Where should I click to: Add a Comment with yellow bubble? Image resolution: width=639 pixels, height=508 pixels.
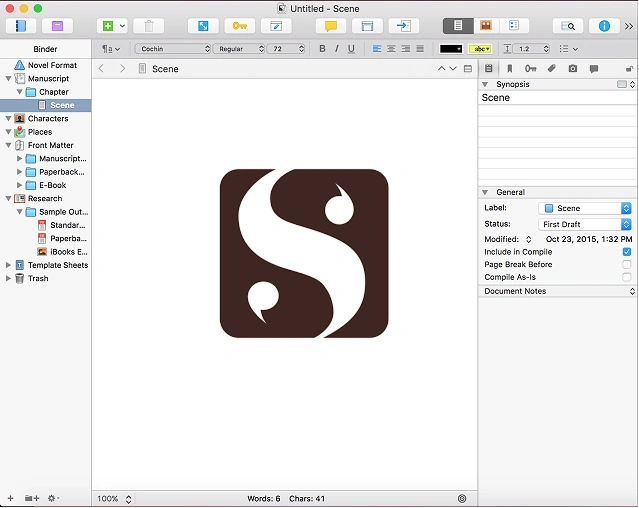(331, 26)
